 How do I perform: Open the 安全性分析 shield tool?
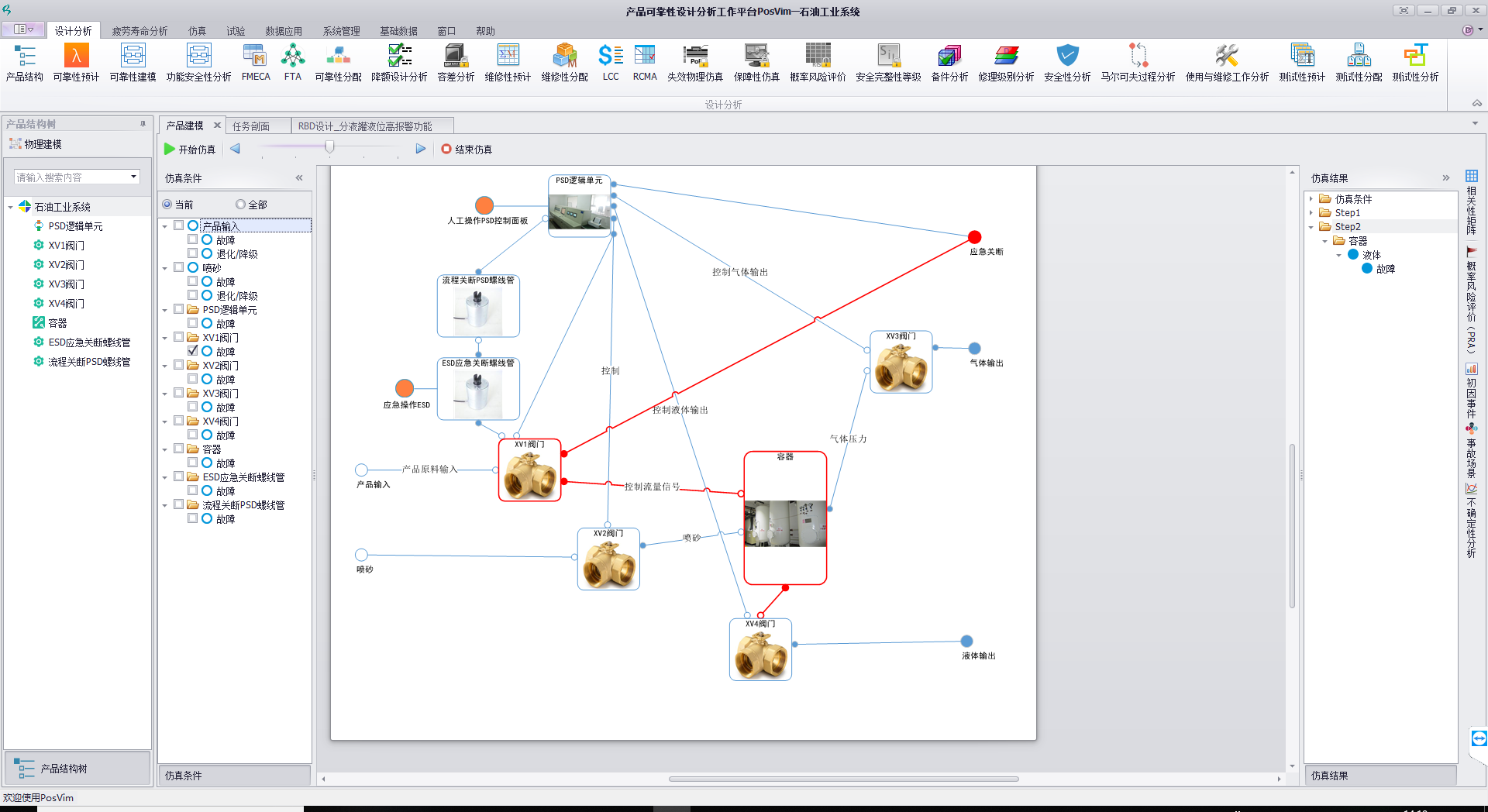tap(1067, 63)
